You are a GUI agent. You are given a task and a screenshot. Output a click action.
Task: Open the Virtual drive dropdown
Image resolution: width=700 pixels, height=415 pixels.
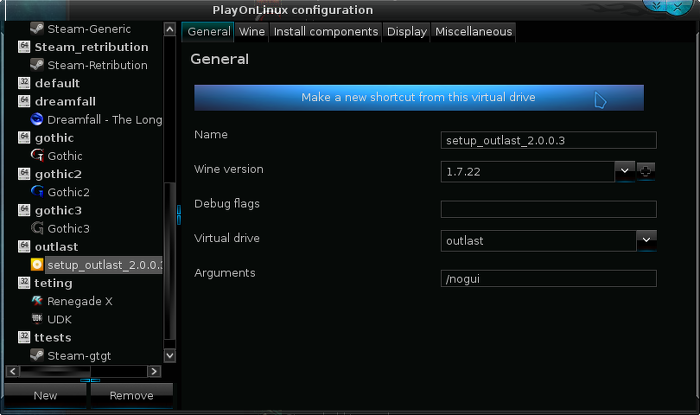pyautogui.click(x=646, y=241)
